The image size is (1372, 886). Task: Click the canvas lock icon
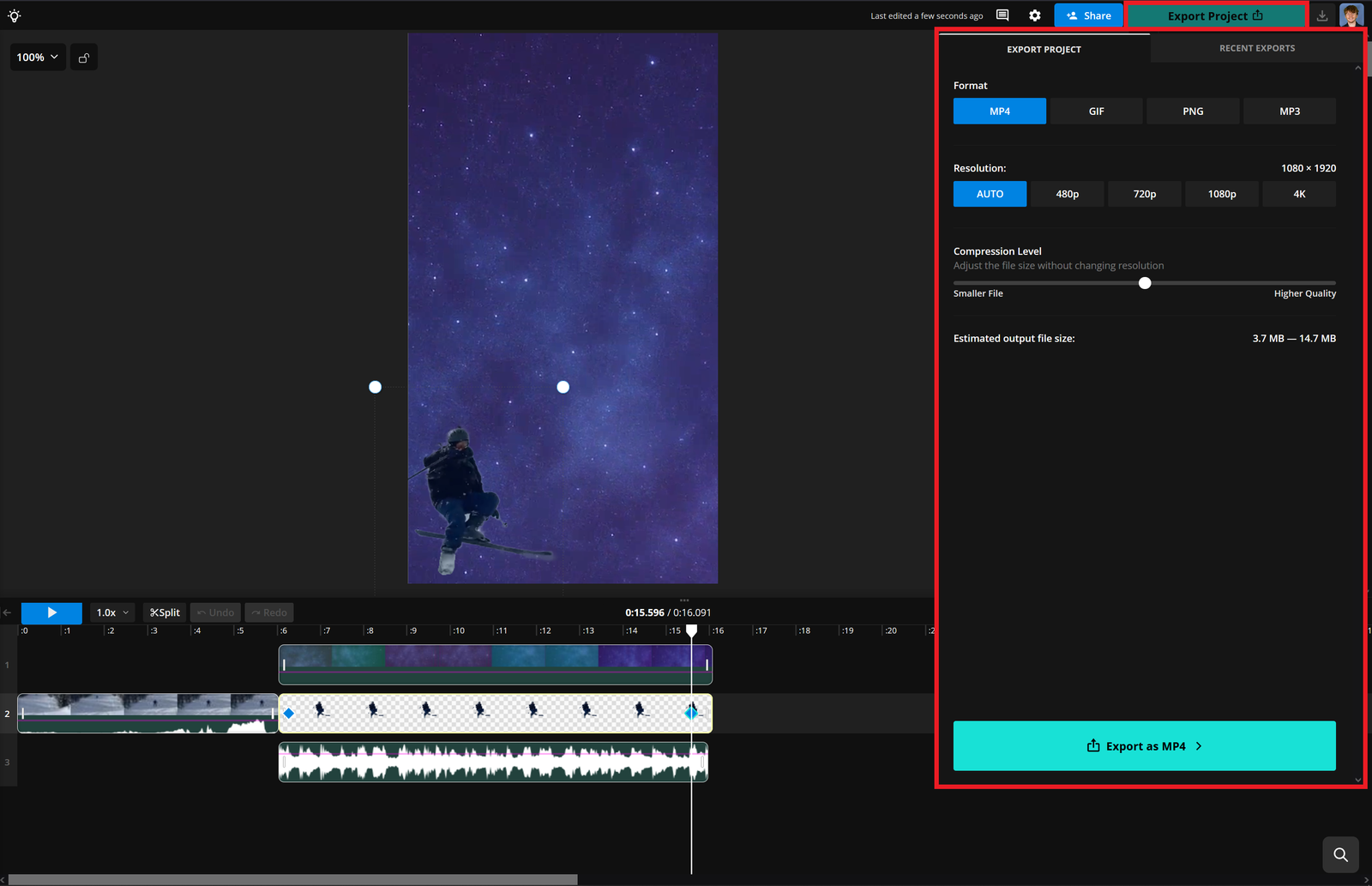click(x=83, y=57)
